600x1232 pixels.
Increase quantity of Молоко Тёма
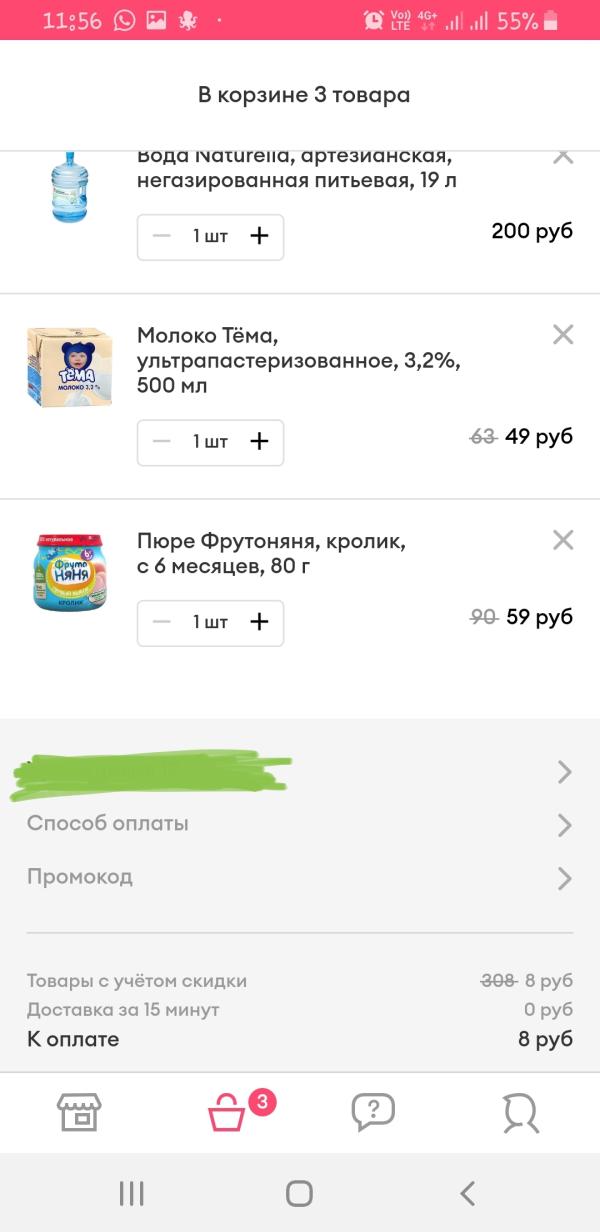point(260,442)
